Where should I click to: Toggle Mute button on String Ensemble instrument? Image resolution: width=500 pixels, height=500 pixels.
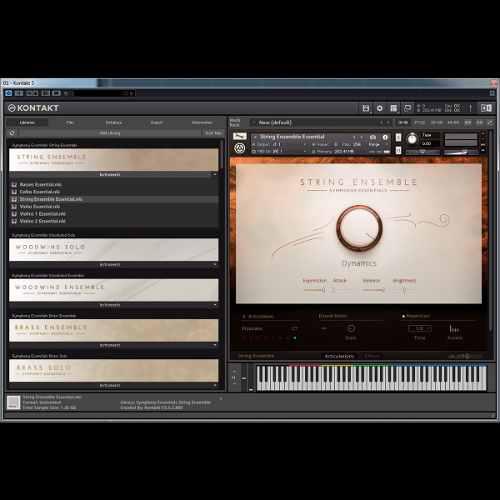coord(398,150)
